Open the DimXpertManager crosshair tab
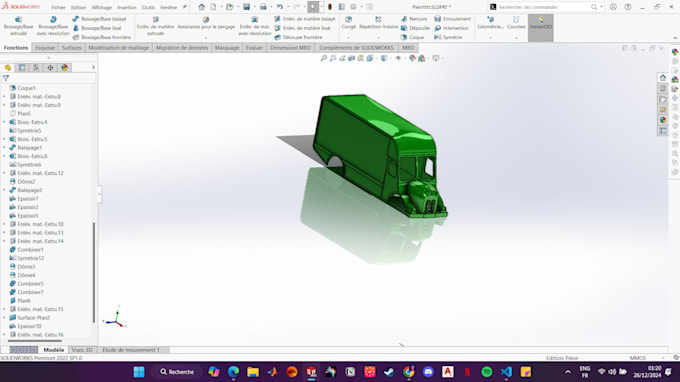680x382 pixels. [50, 68]
